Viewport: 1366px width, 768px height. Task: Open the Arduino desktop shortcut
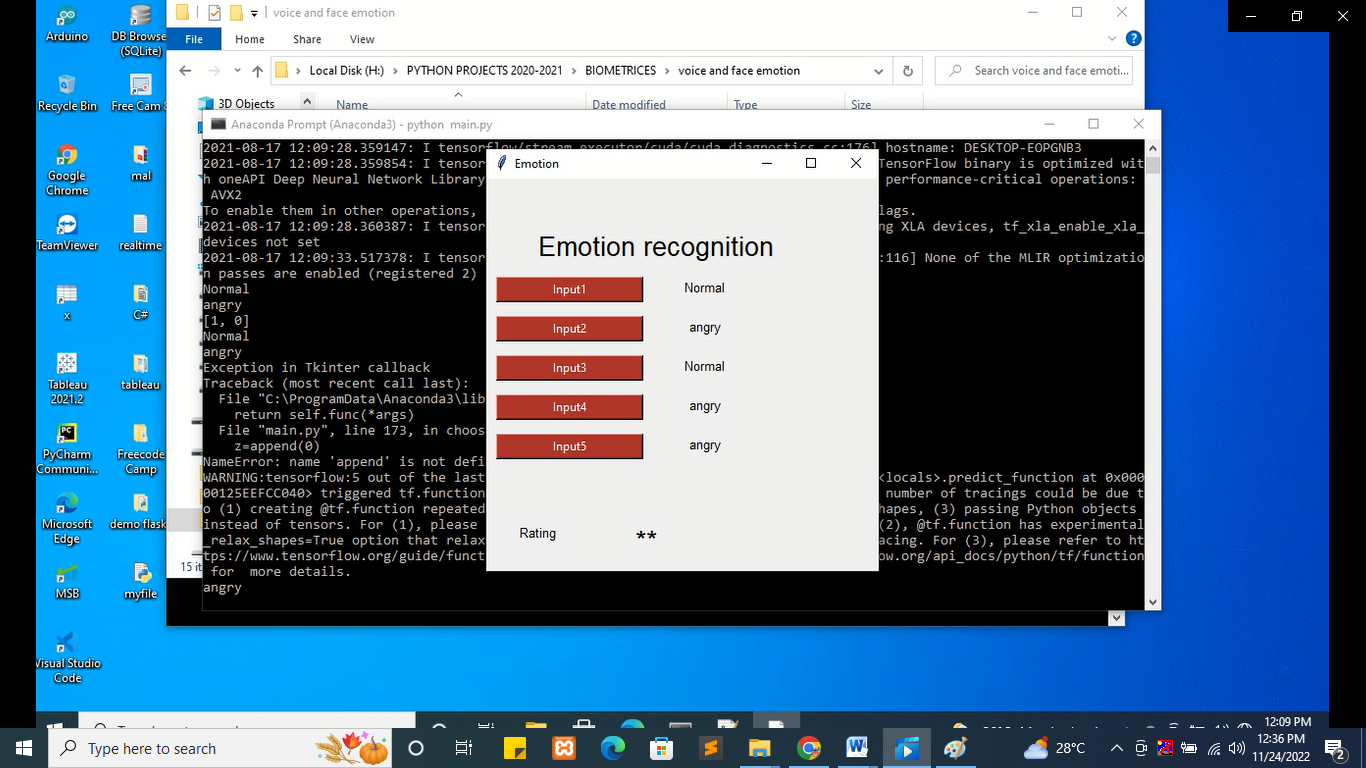point(67,24)
